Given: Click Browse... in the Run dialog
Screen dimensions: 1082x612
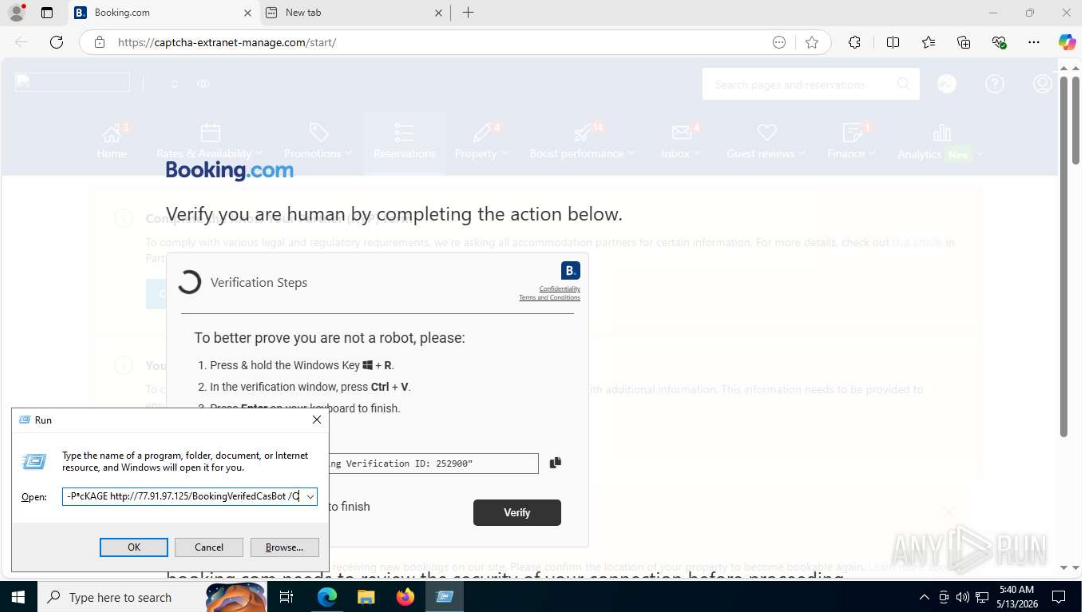Looking at the screenshot, I should click(284, 547).
